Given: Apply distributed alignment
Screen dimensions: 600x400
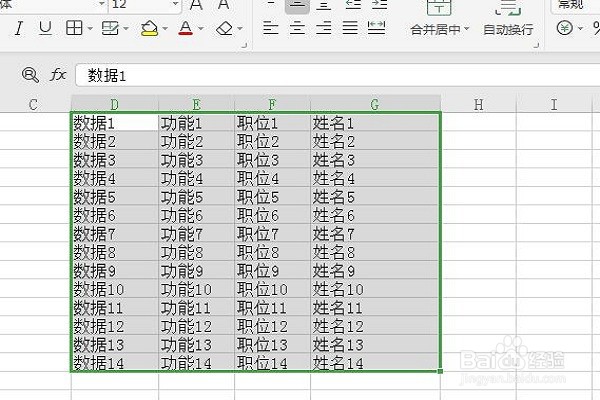Looking at the screenshot, I should coord(377,28).
